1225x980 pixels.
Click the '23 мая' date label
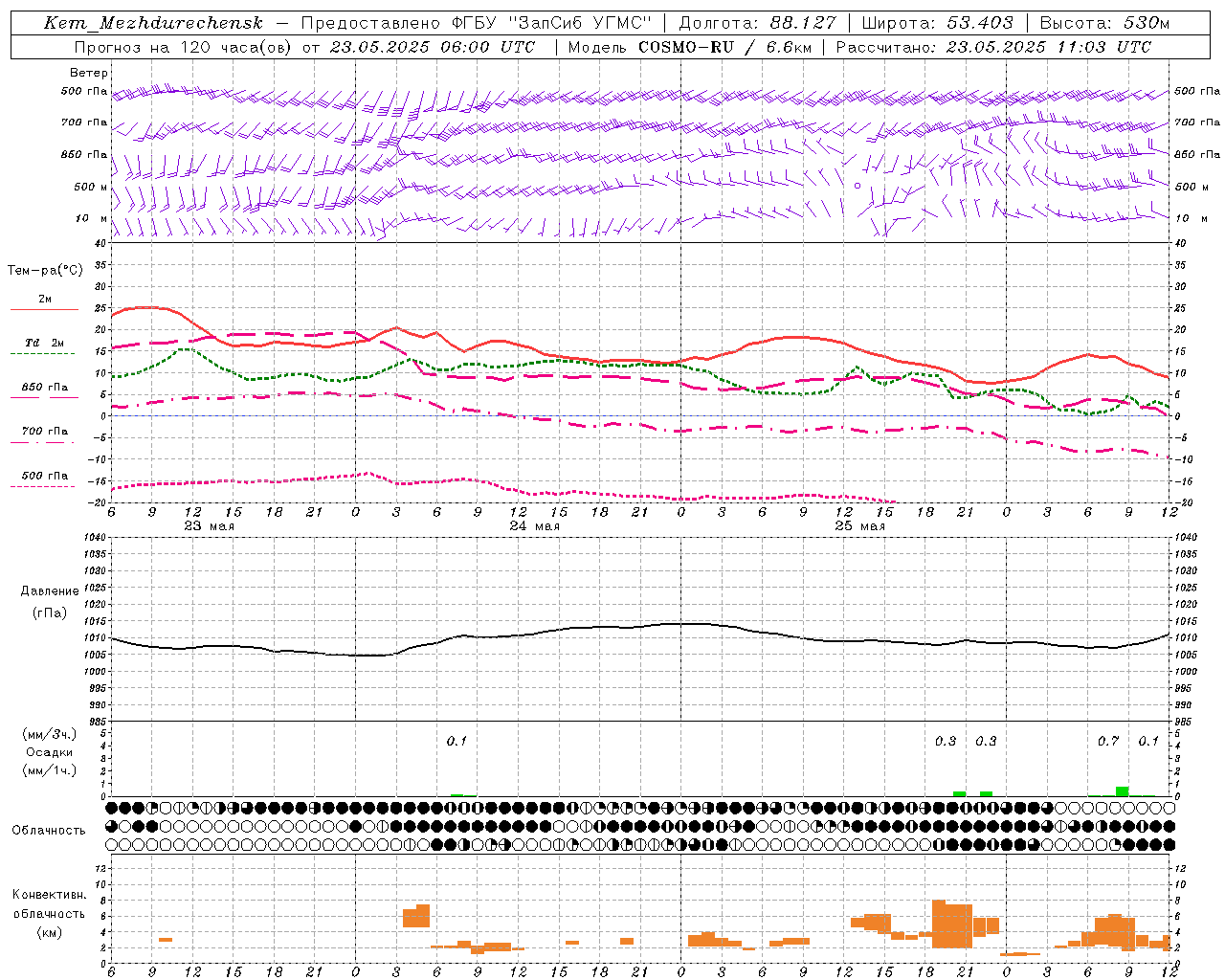click(x=209, y=526)
